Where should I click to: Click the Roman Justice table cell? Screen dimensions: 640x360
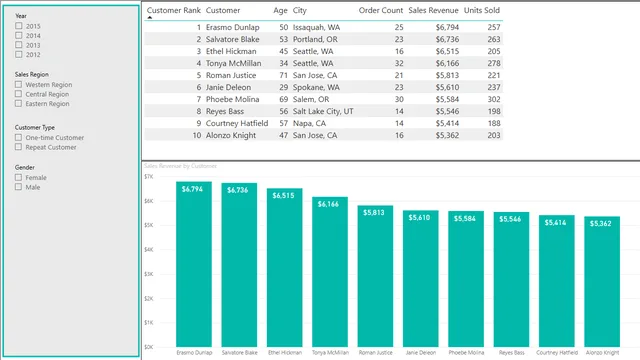(231, 75)
